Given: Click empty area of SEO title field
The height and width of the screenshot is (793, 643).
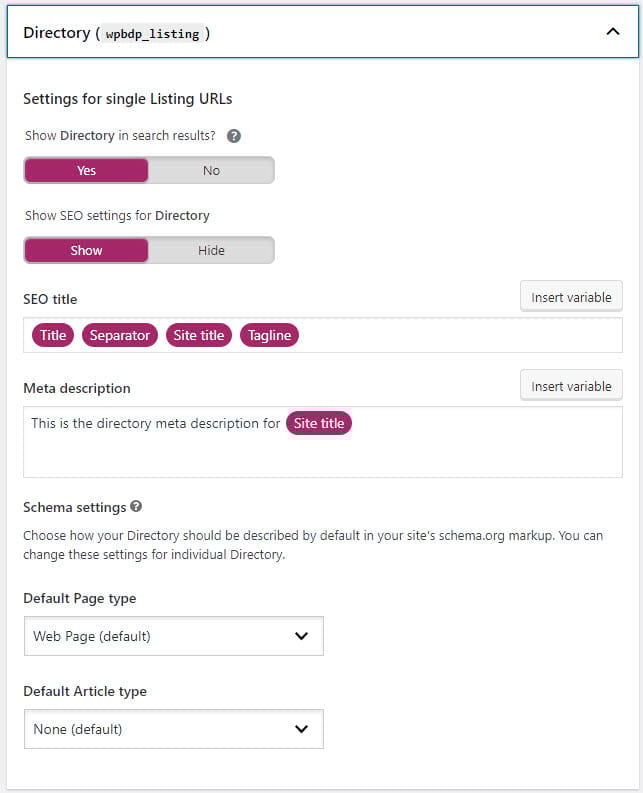Looking at the screenshot, I should pyautogui.click(x=460, y=335).
